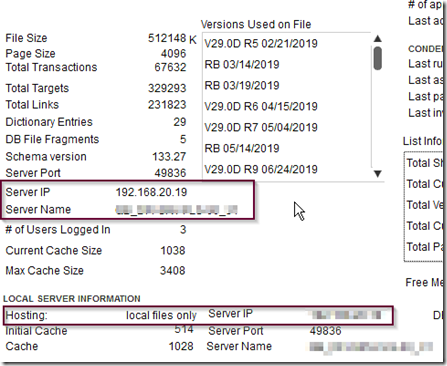Click Dictionary Entries value 29

pos(180,122)
